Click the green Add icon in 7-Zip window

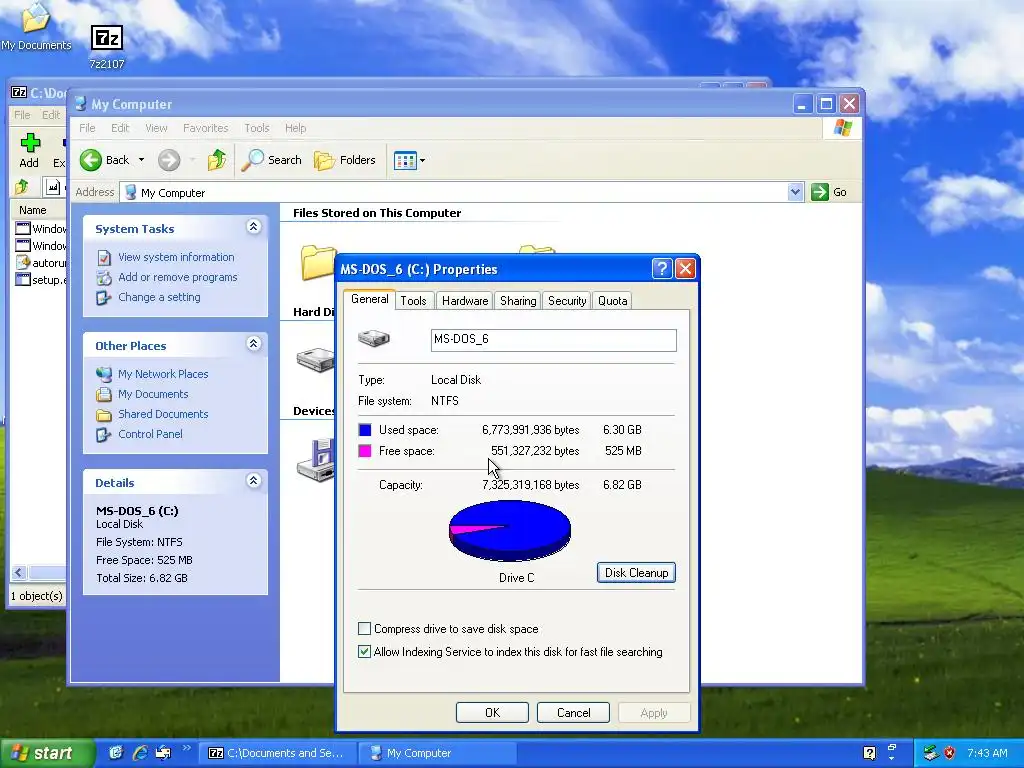click(x=29, y=142)
